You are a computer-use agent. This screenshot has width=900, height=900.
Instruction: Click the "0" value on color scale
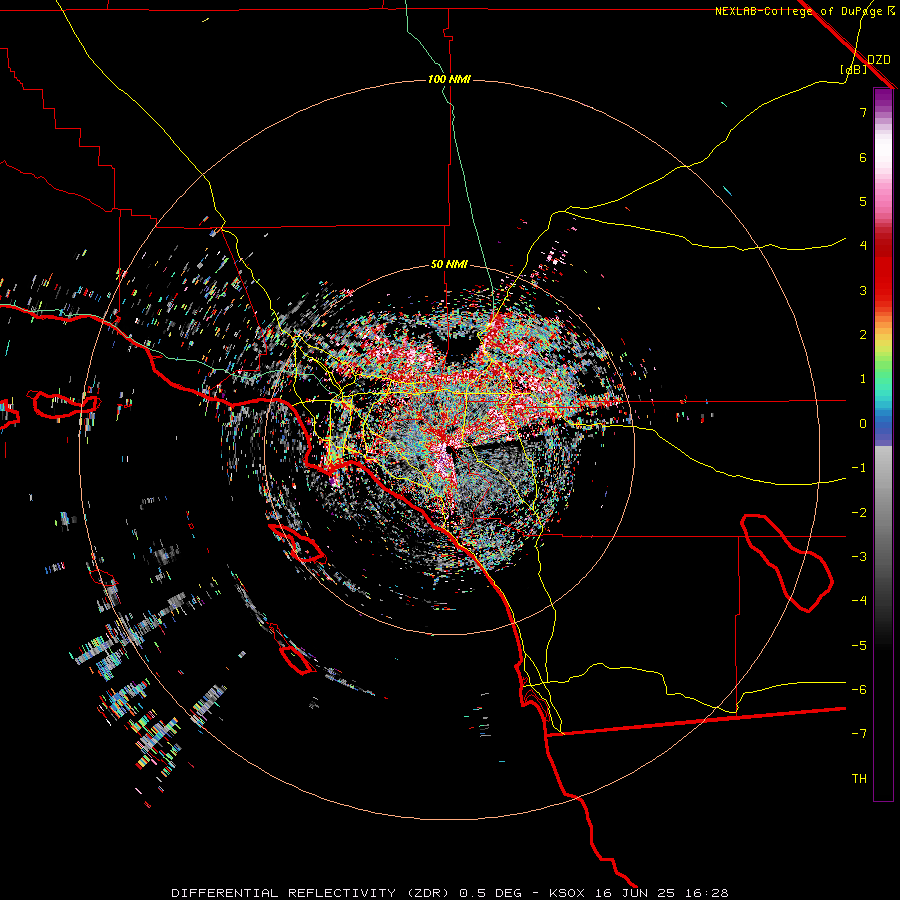(863, 424)
